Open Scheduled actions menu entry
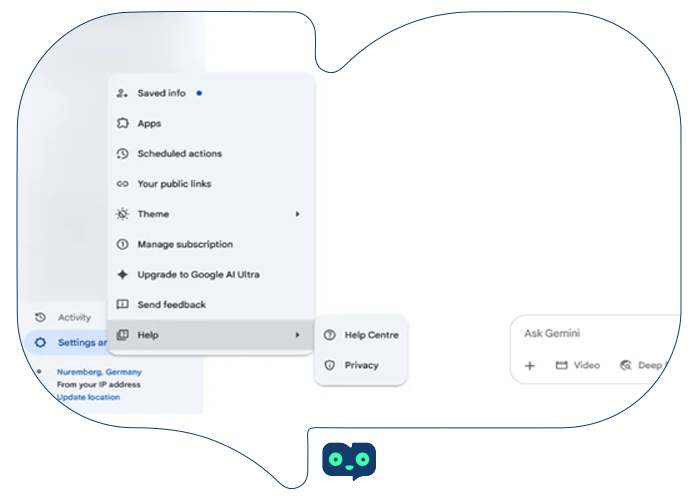The height and width of the screenshot is (500, 699). pyautogui.click(x=179, y=154)
